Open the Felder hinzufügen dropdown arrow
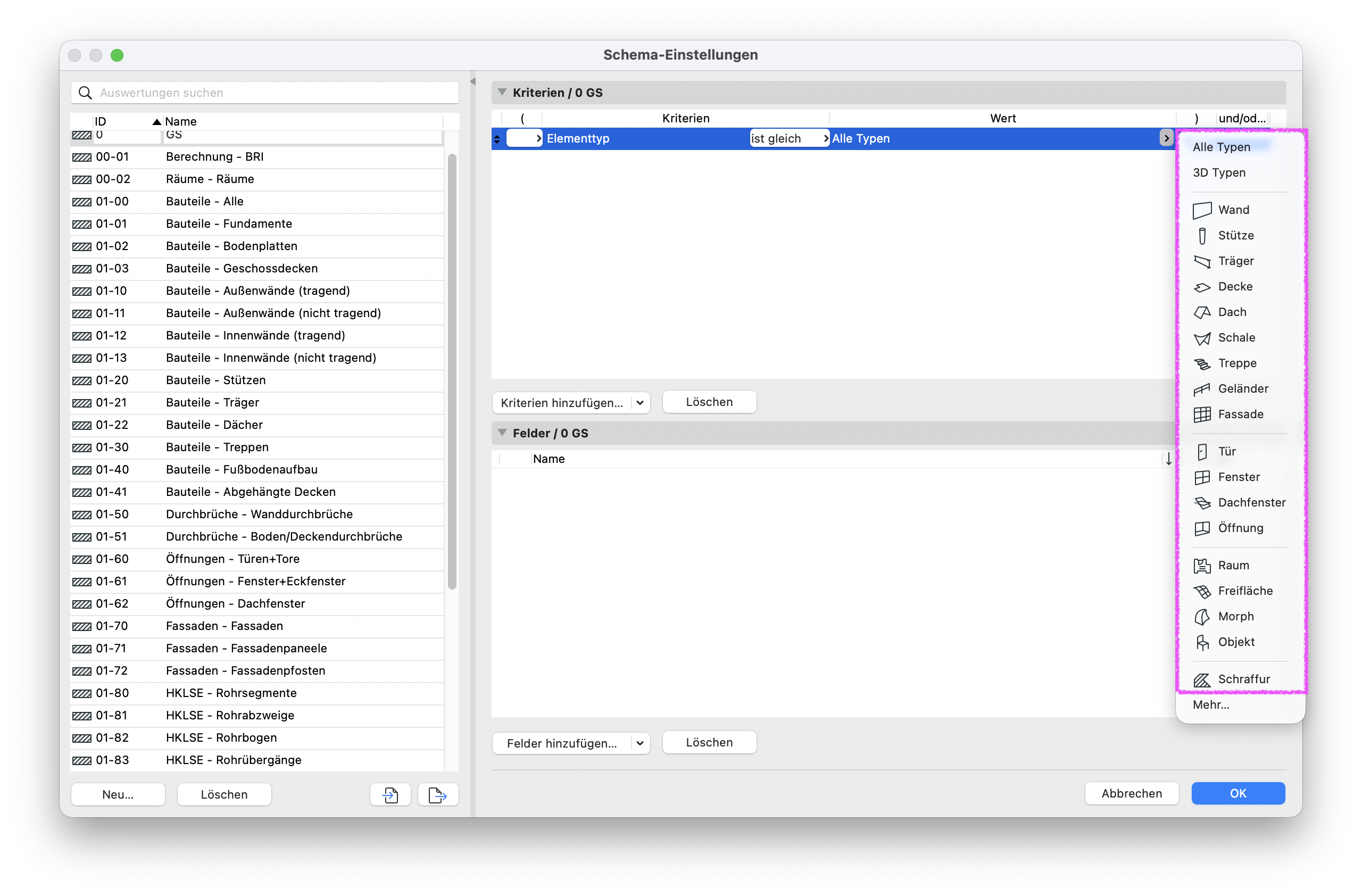 tap(640, 743)
